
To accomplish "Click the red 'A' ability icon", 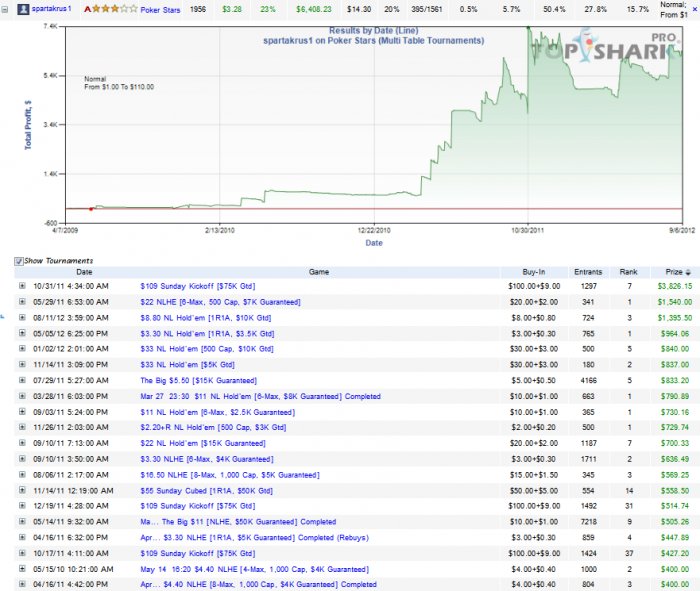I will point(87,9).
